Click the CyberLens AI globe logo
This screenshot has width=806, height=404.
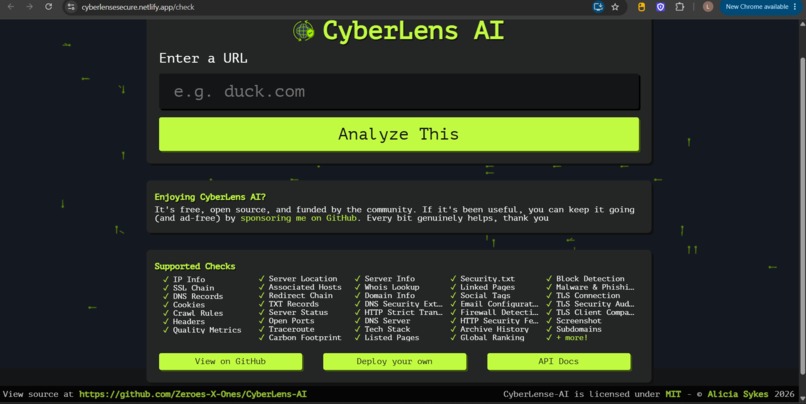[303, 31]
